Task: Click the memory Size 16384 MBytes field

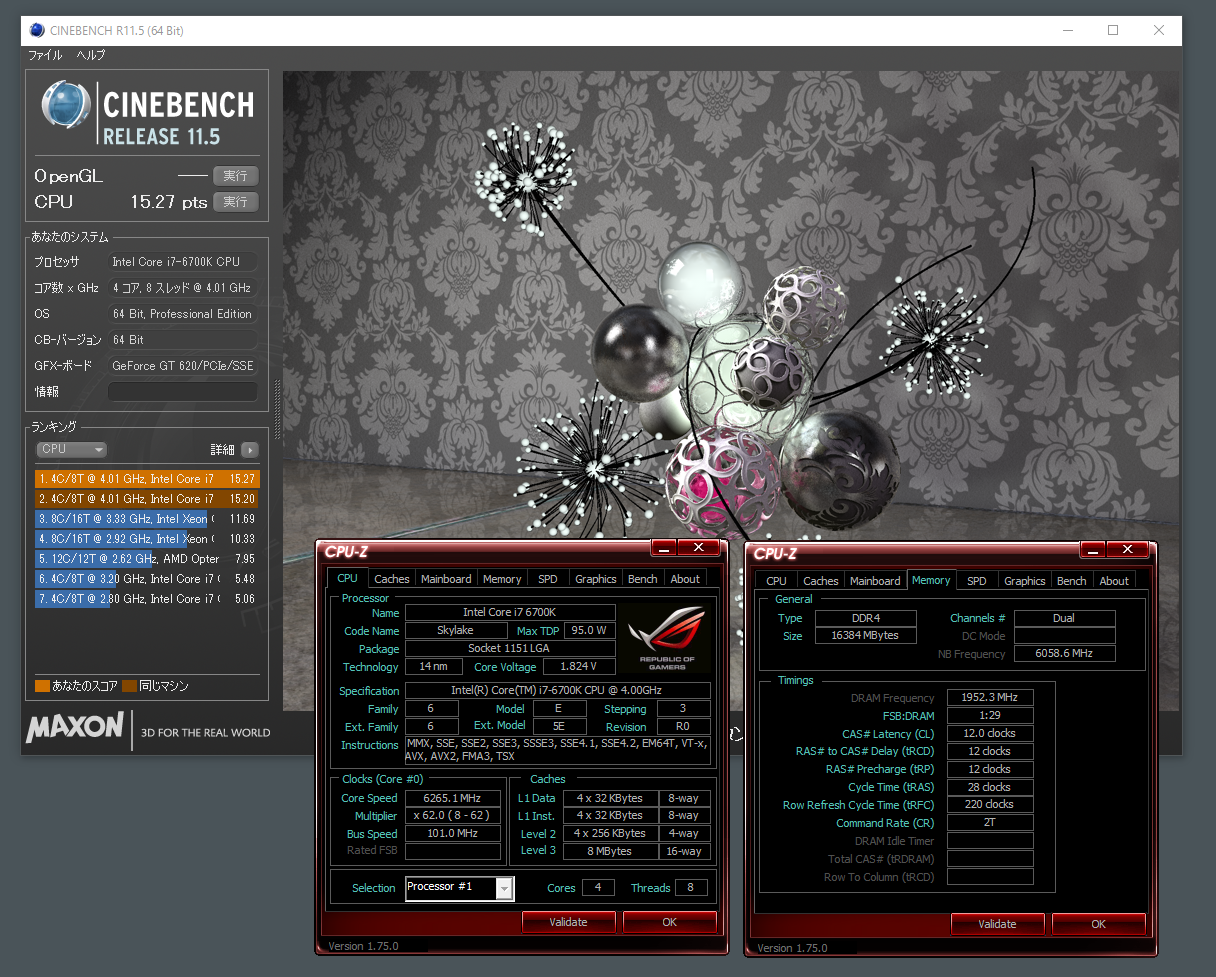Action: (x=865, y=636)
